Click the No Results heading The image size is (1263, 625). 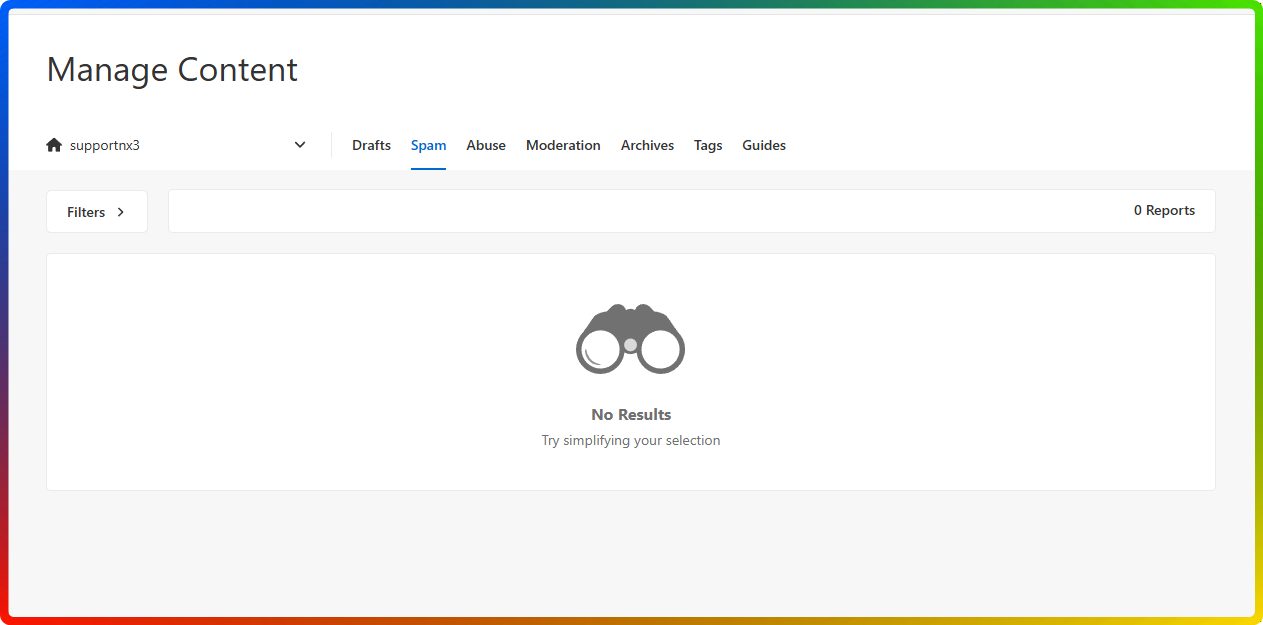coord(631,414)
